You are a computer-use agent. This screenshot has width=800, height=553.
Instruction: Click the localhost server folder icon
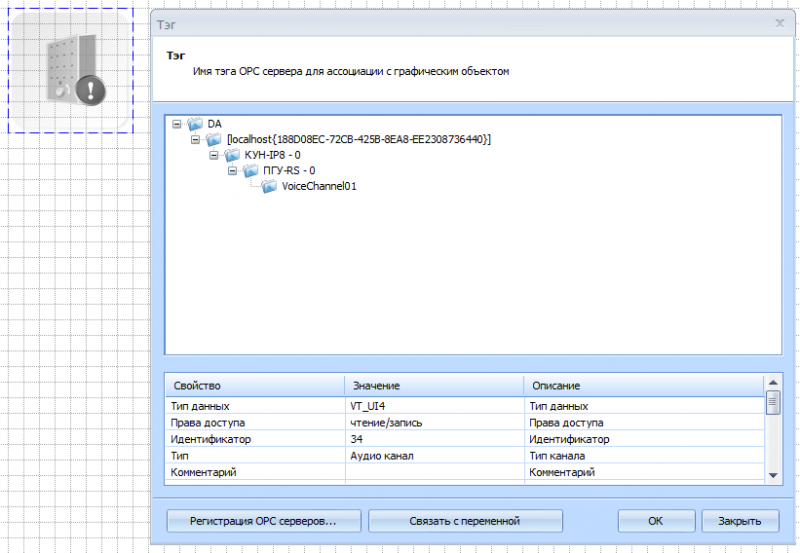[x=214, y=140]
